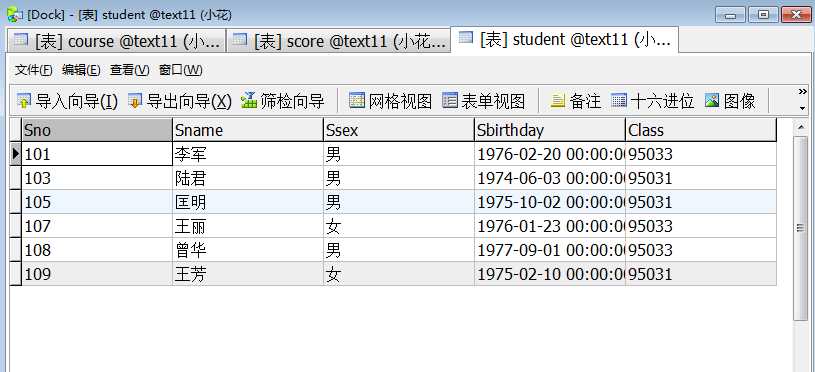This screenshot has height=372, width=815.
Task: Click the Sno cell 105
Action: click(97, 202)
